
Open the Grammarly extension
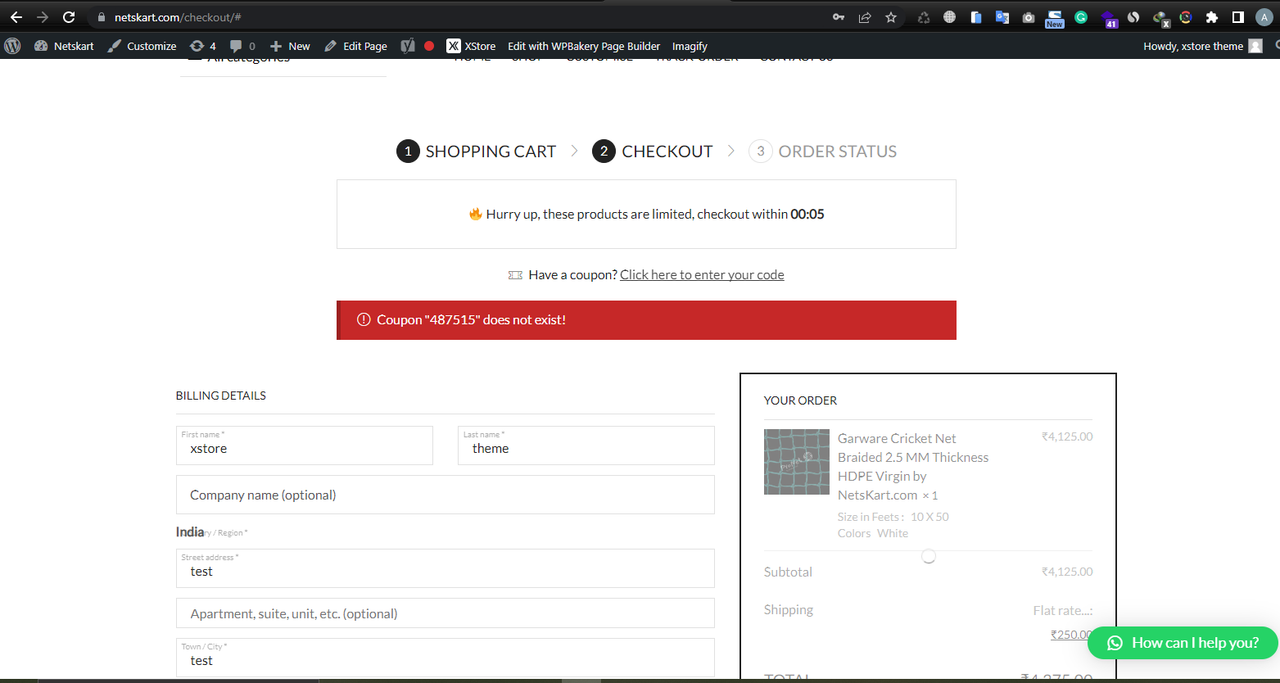point(1081,17)
